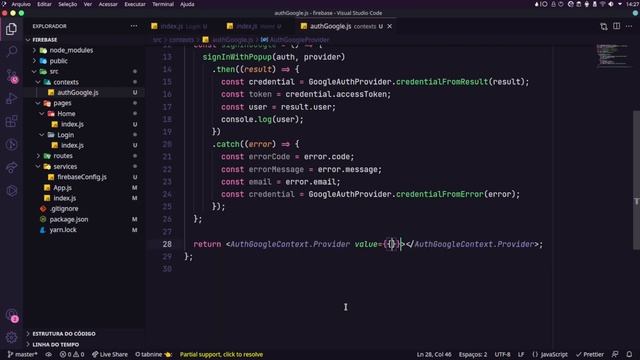Screen dimensions: 640x360
Task: Open the clock in the top bar
Action: tap(632, 4)
